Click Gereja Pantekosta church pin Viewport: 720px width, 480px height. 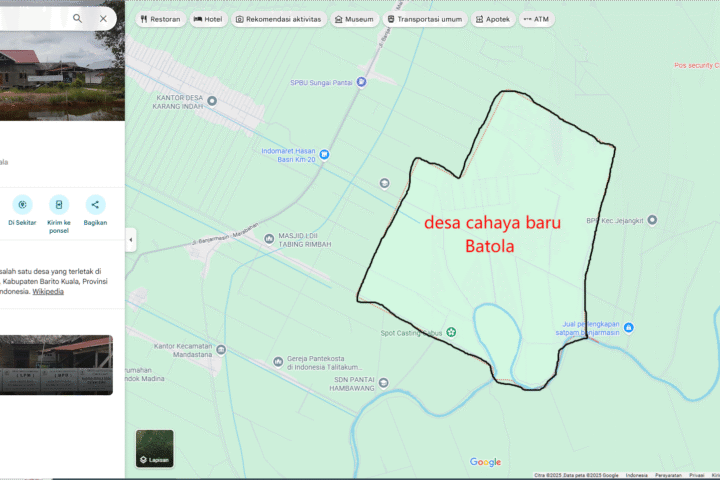click(x=278, y=362)
